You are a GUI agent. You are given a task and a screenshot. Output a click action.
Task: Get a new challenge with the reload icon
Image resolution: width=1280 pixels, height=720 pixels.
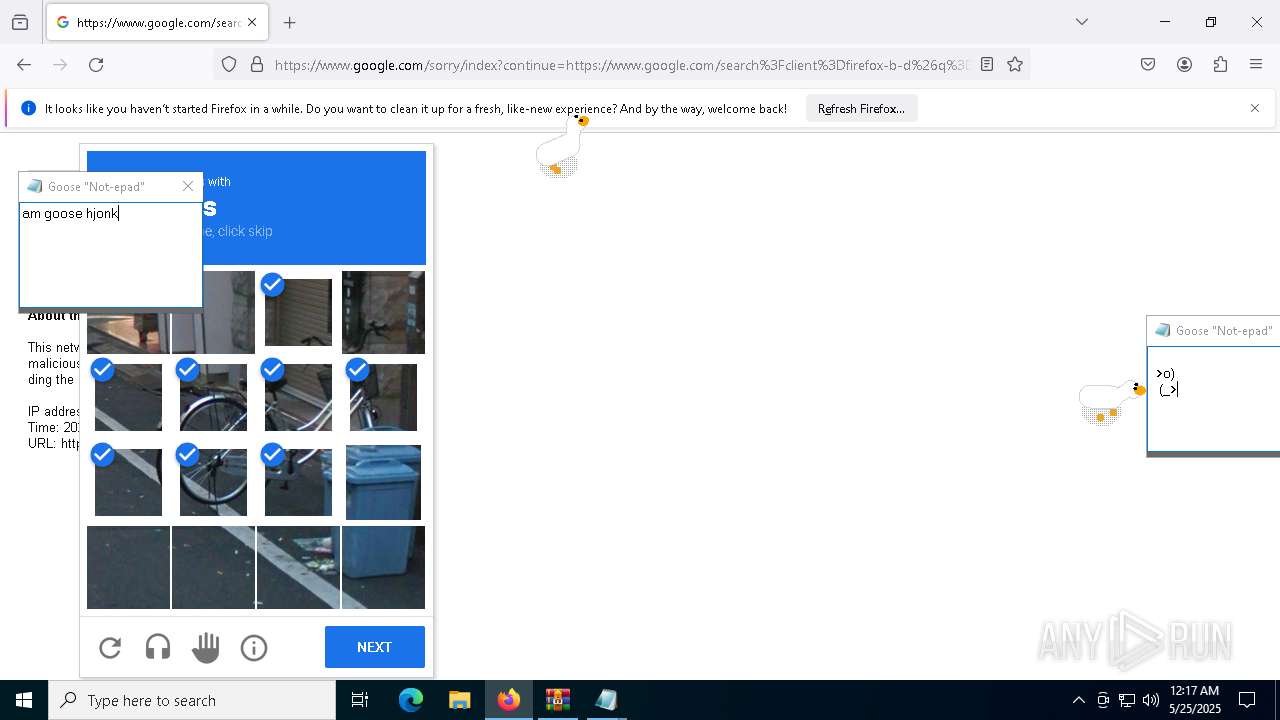pos(110,648)
